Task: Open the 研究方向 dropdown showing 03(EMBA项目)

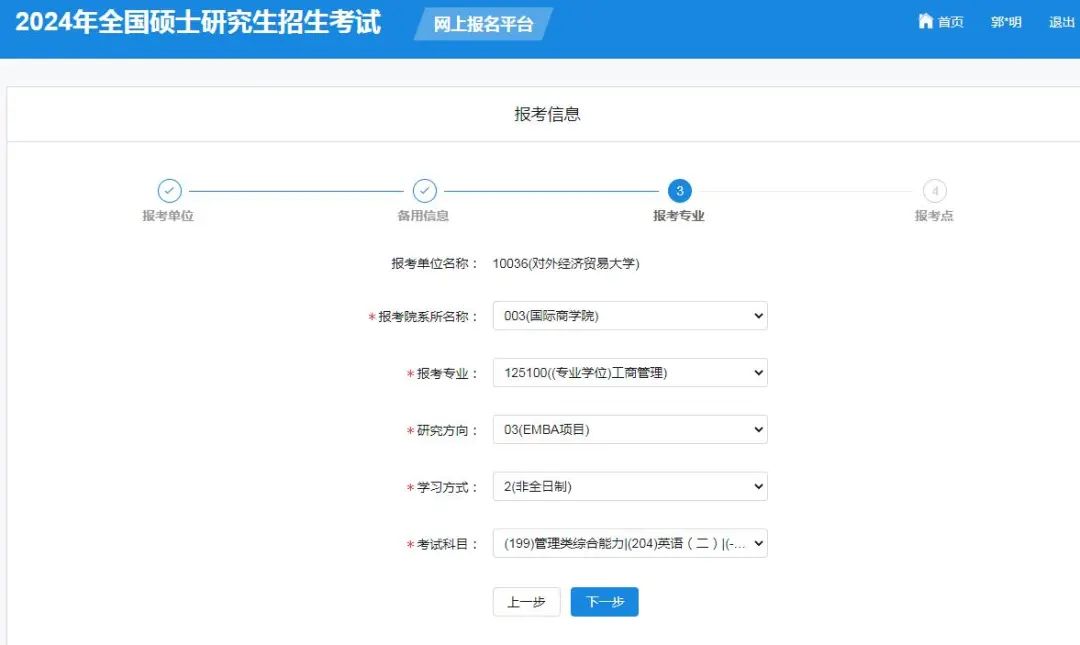Action: point(630,429)
